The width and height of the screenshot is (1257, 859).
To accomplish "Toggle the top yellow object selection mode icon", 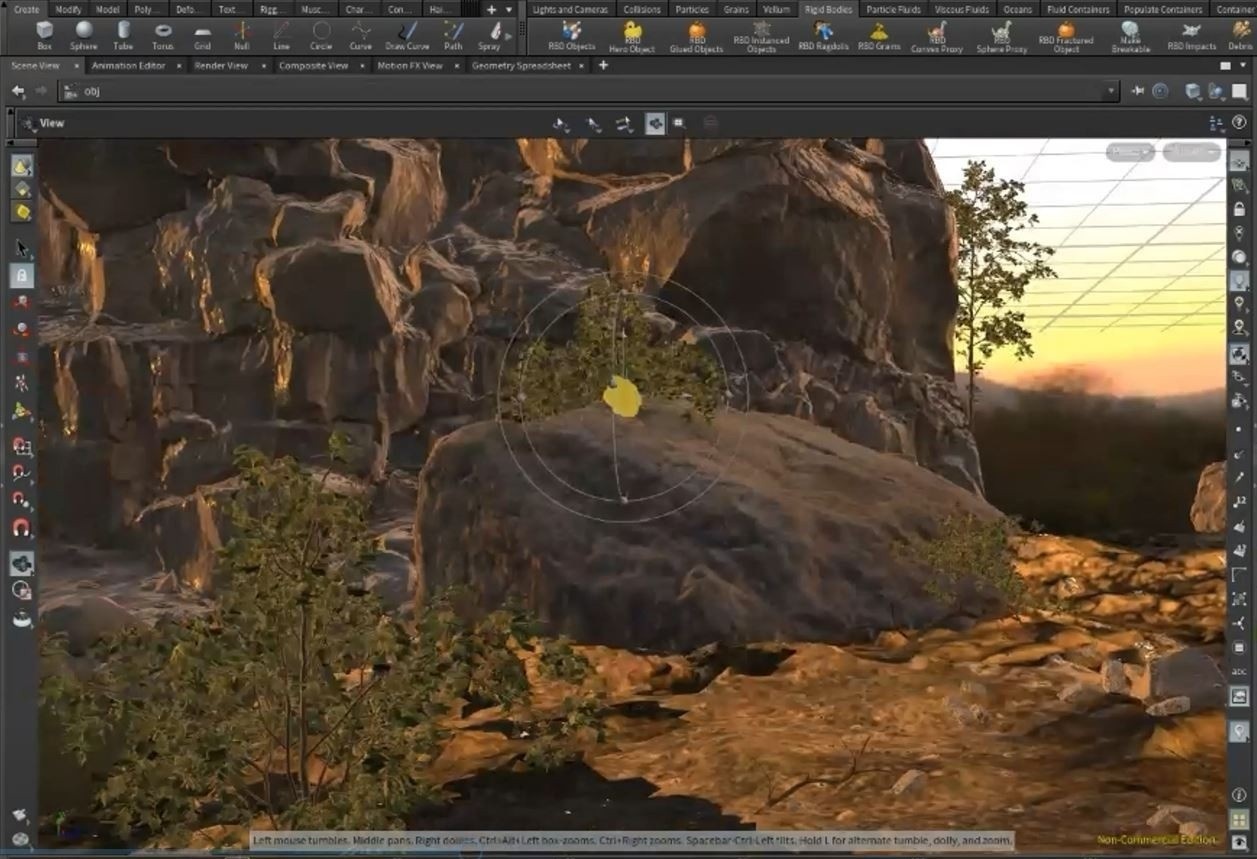I will click(22, 166).
